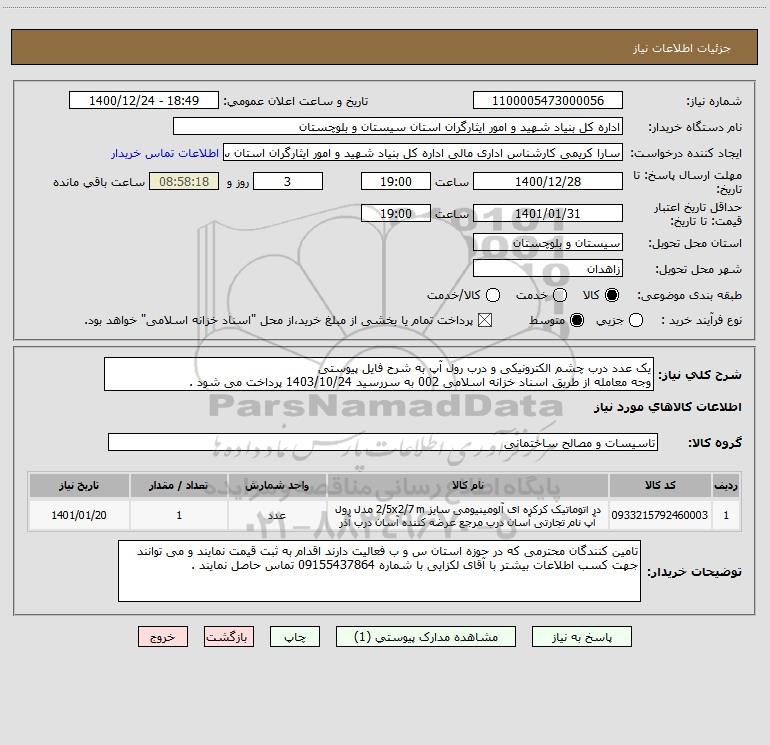This screenshot has height=745, width=770.
Task: Click the گروه کالا label
Action: tap(715, 443)
